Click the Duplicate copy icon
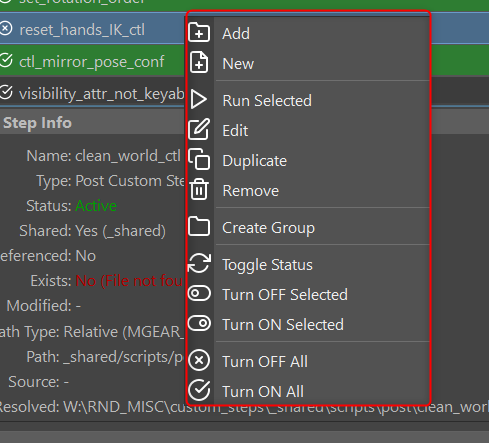This screenshot has width=489, height=443. click(x=199, y=159)
